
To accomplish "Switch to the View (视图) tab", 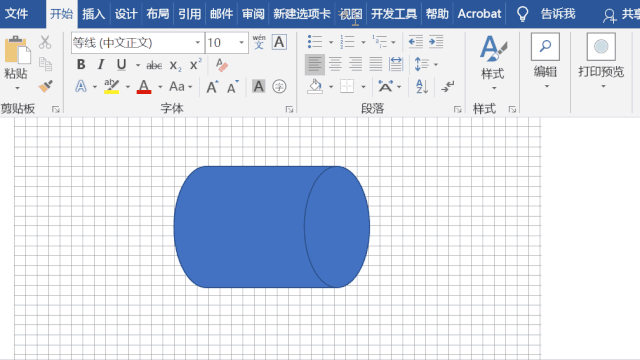I will [x=351, y=14].
